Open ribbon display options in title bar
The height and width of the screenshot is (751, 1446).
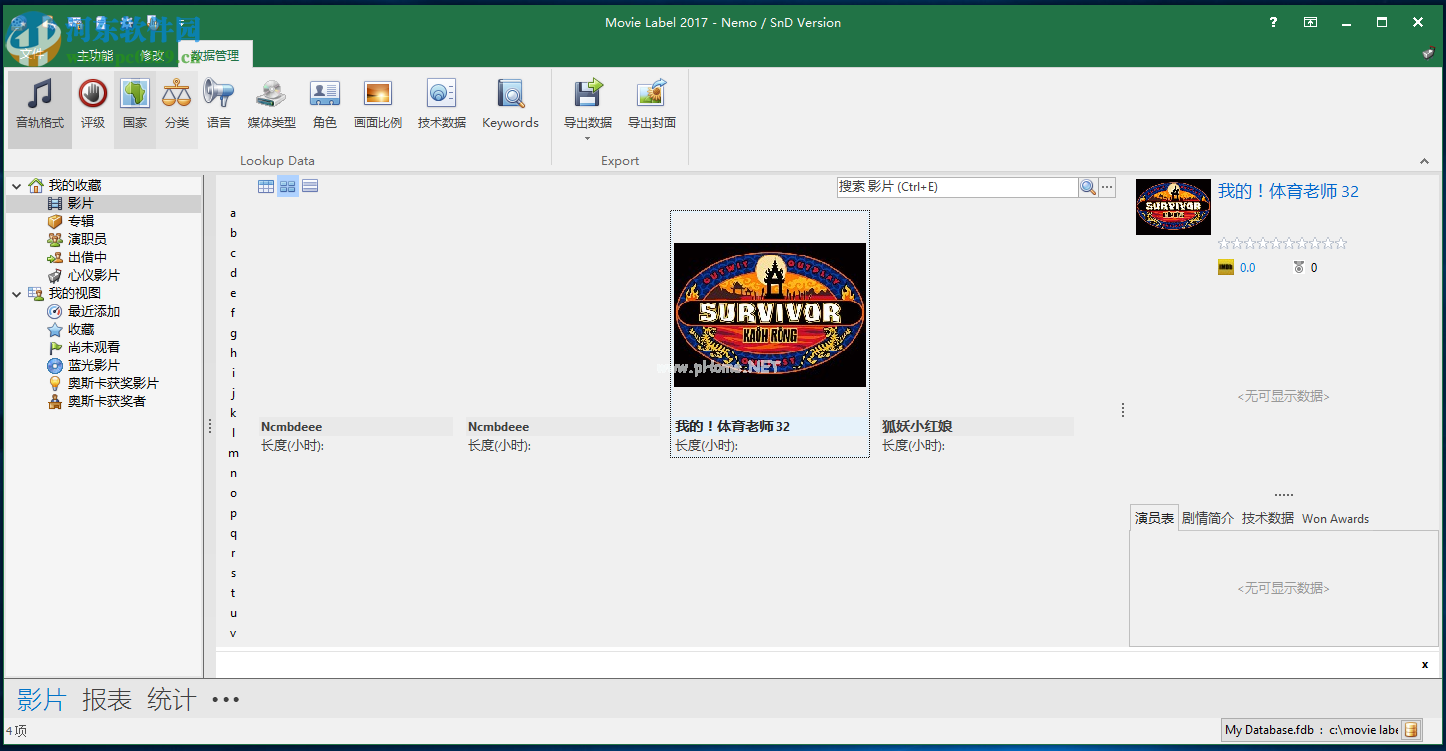(1310, 22)
